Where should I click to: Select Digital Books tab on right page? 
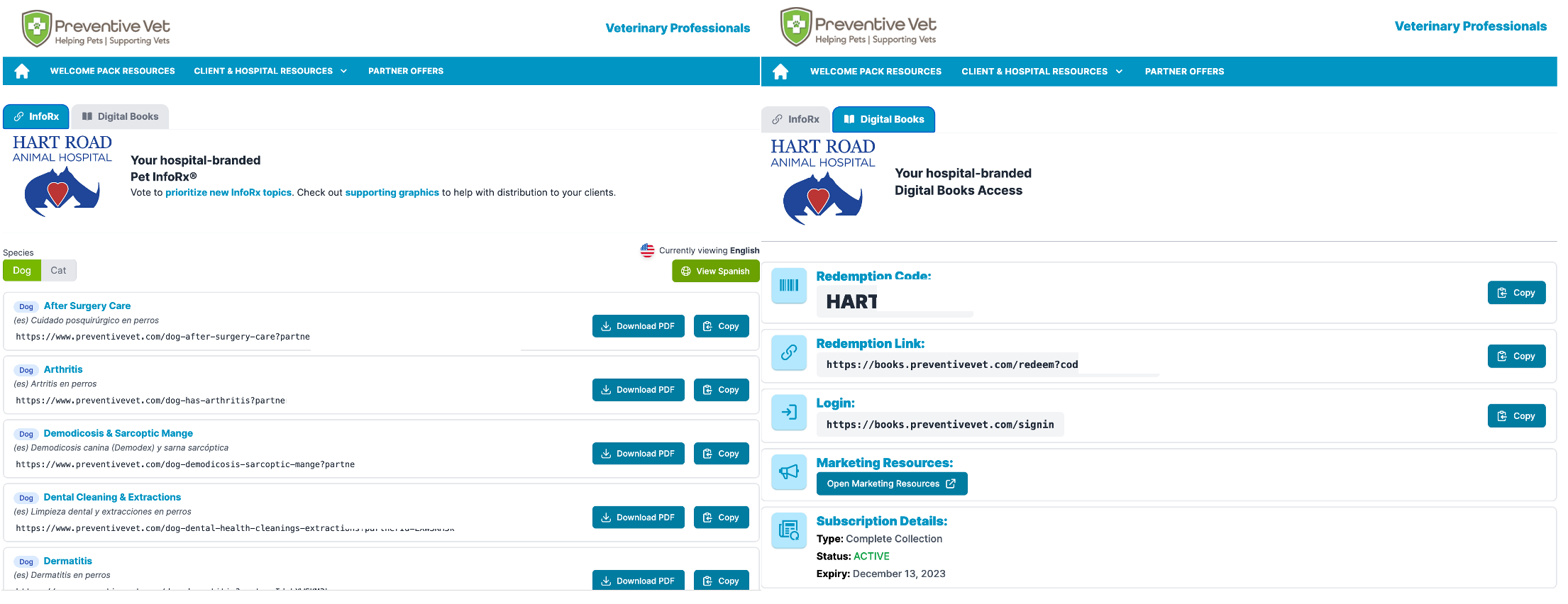coord(883,119)
